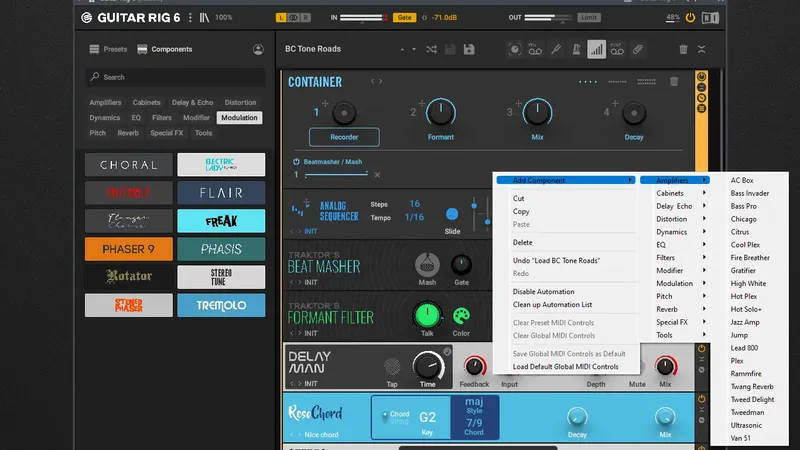Viewport: 800px width, 450px height.
Task: Select Undo "Load BC Tone Roads"
Action: (556, 260)
